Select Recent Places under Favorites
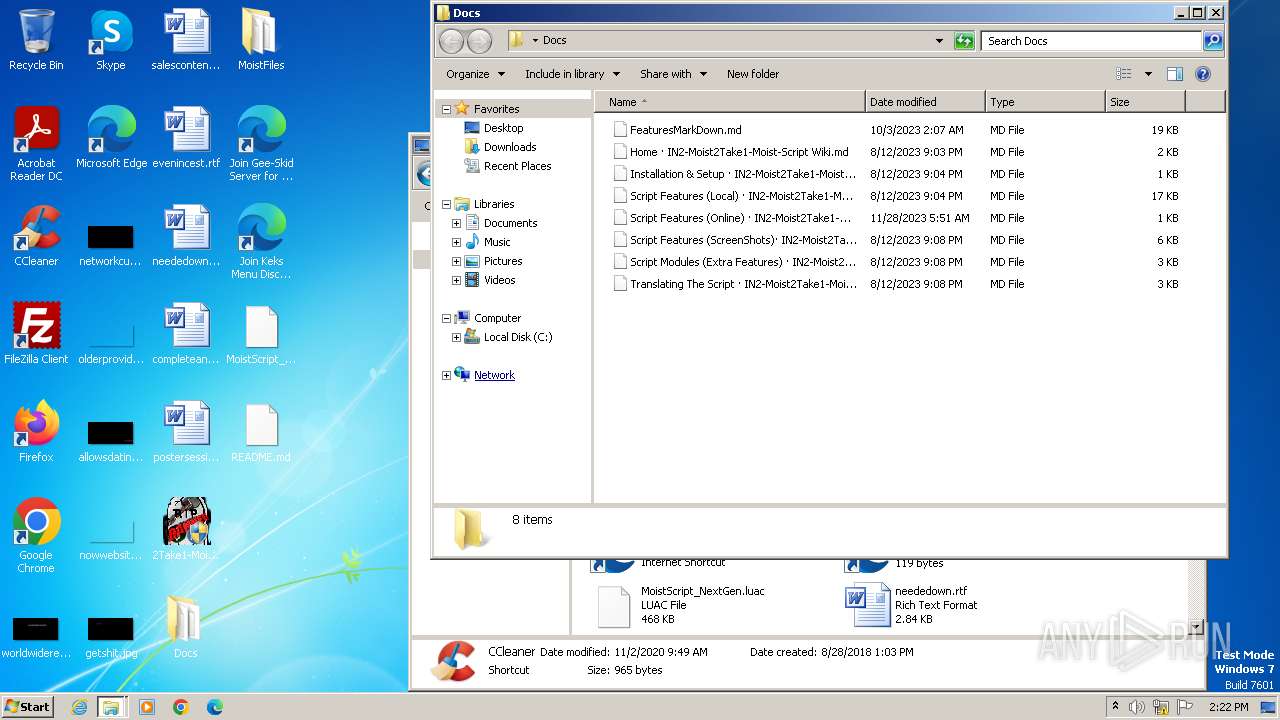 [x=516, y=166]
